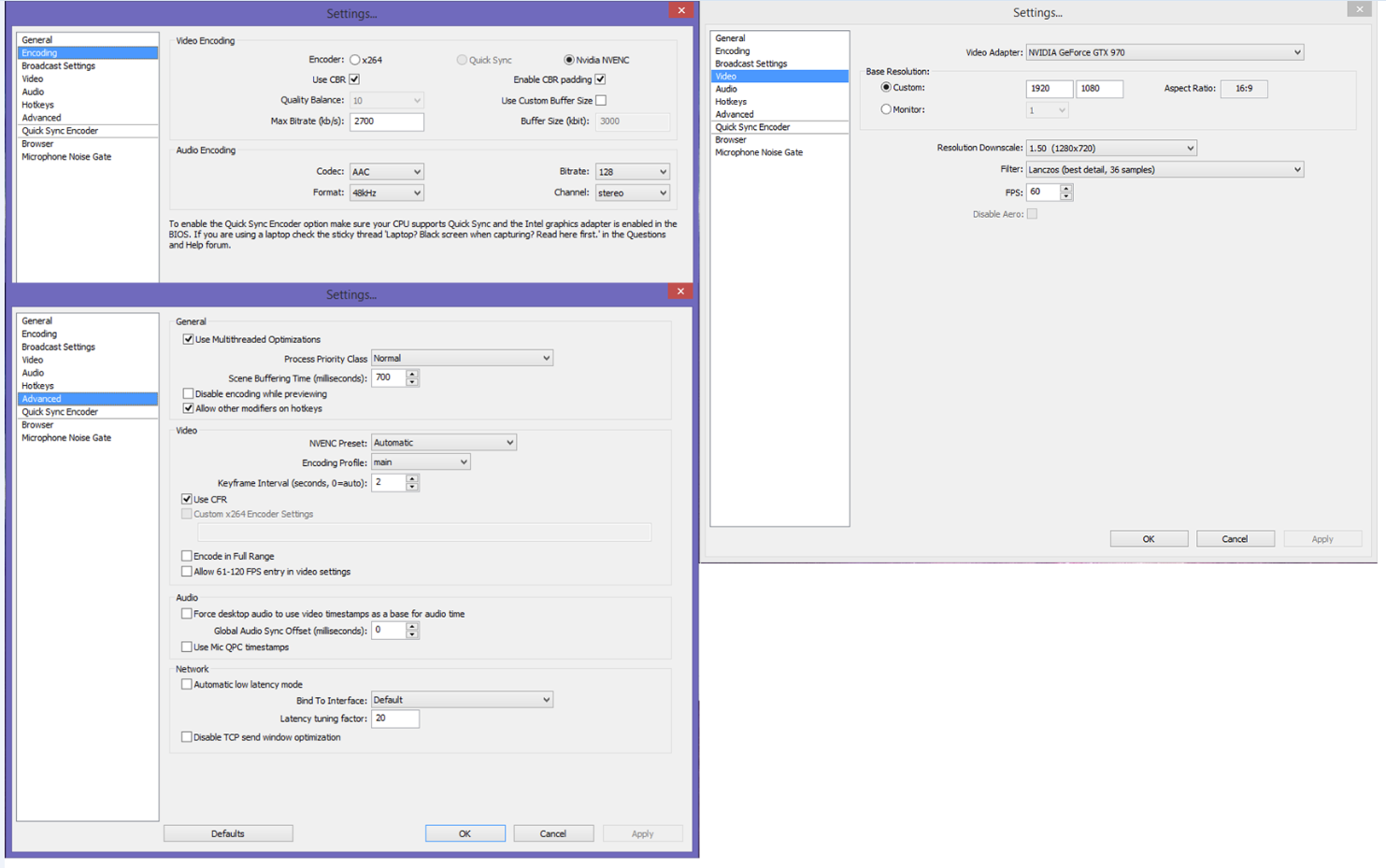This screenshot has width=1386, height=868.
Task: Click the FPS input field
Action: (1042, 192)
